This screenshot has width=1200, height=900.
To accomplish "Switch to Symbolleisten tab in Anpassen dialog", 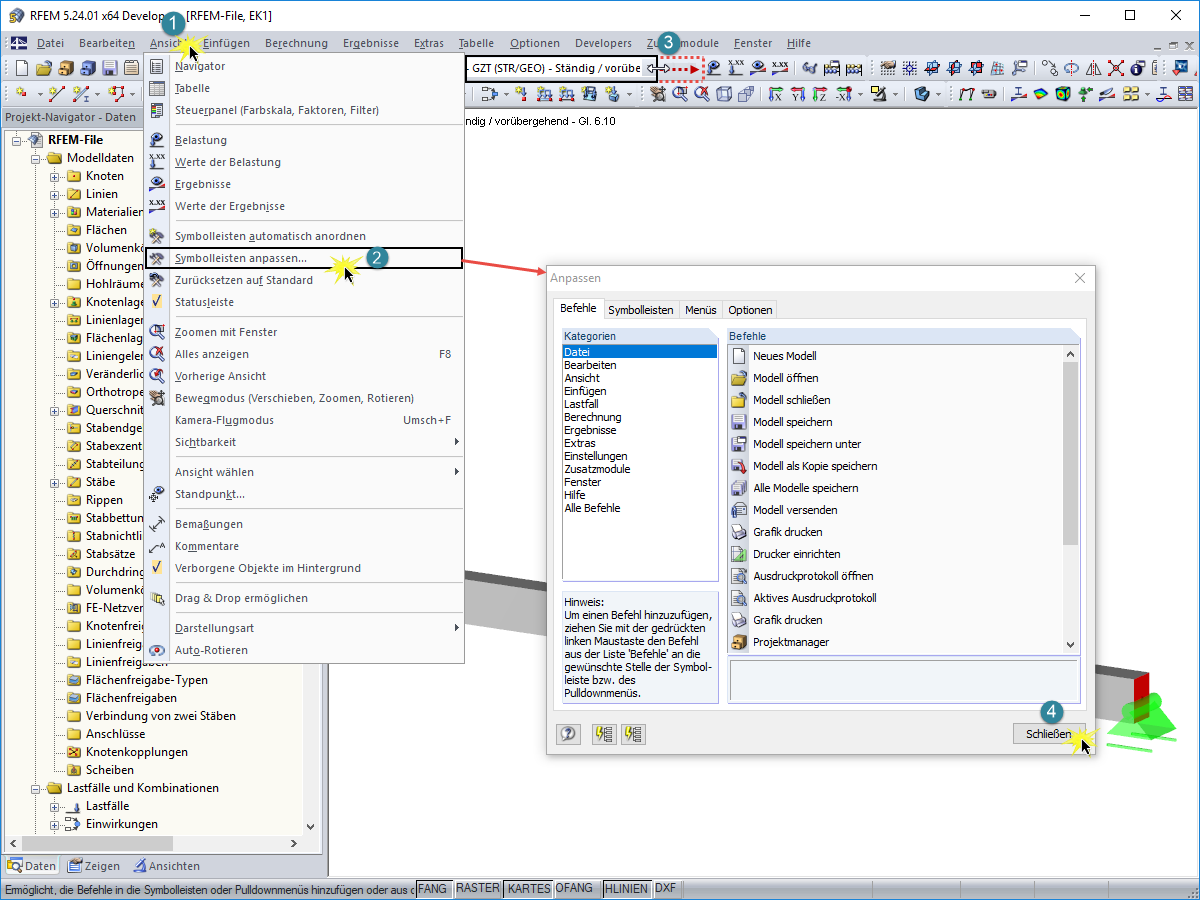I will 641,310.
